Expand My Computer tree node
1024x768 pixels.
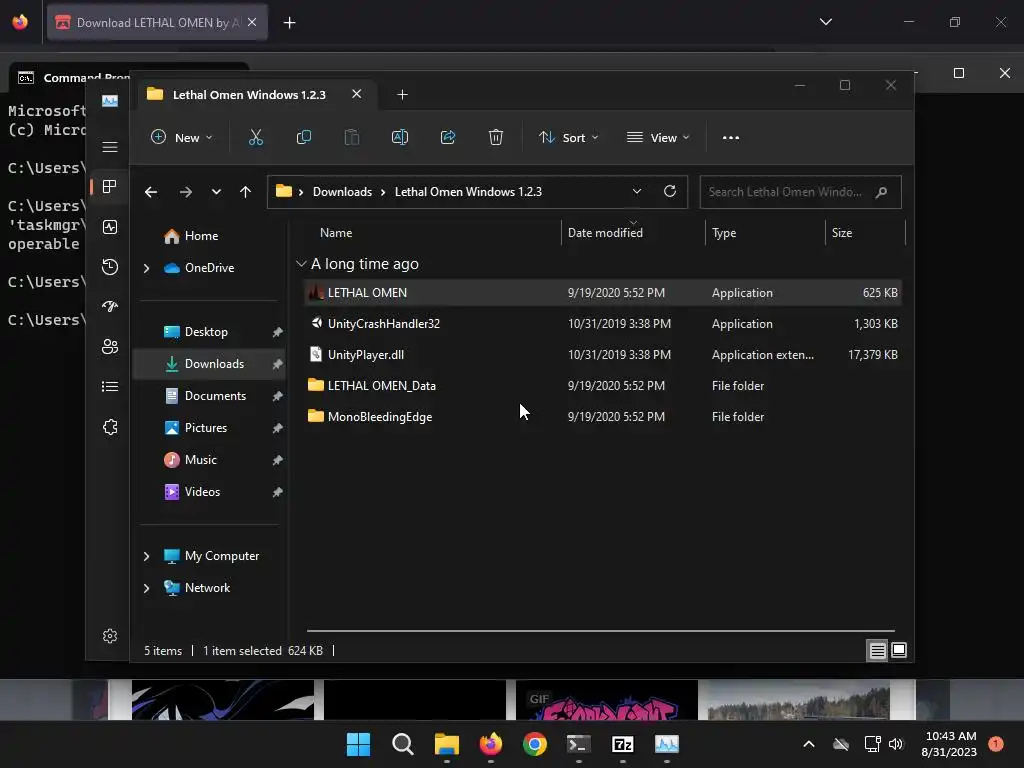(x=146, y=556)
